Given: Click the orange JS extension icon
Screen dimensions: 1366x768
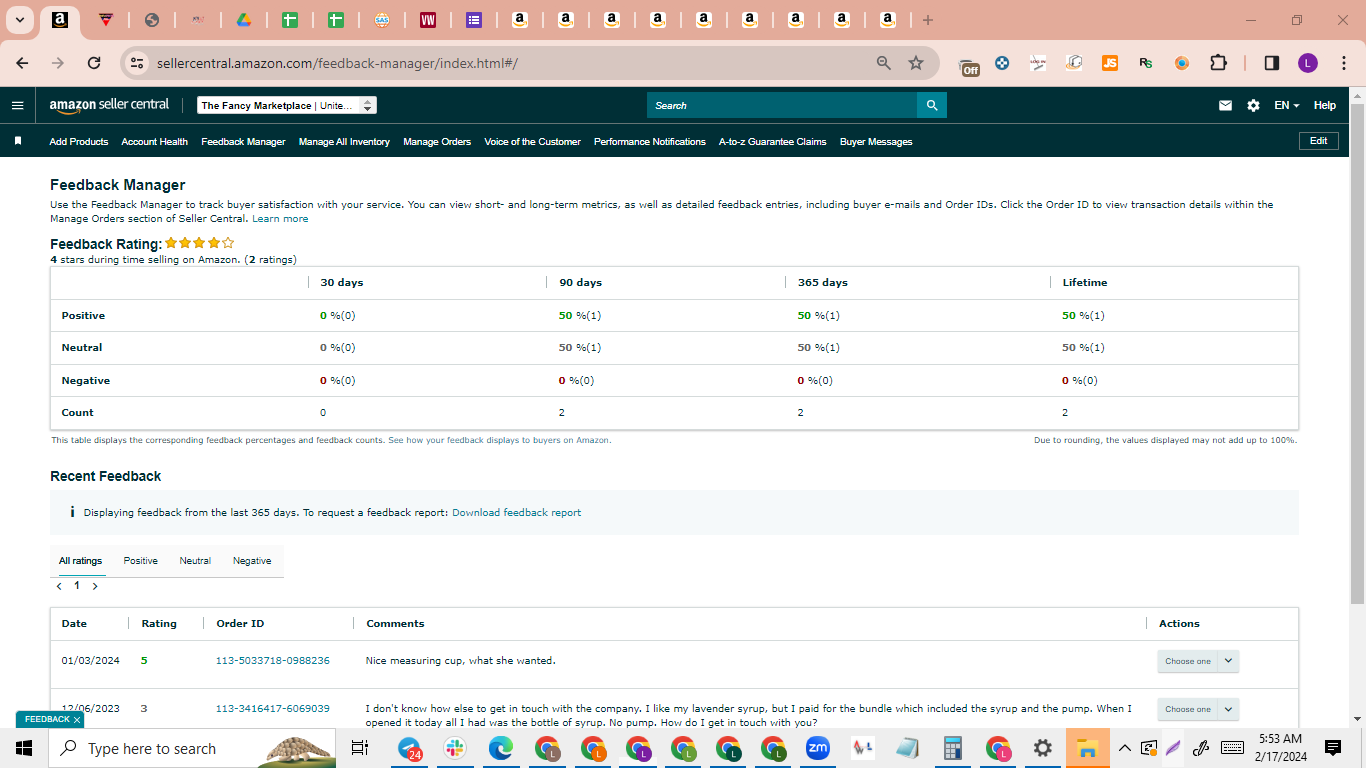Looking at the screenshot, I should [x=1110, y=63].
